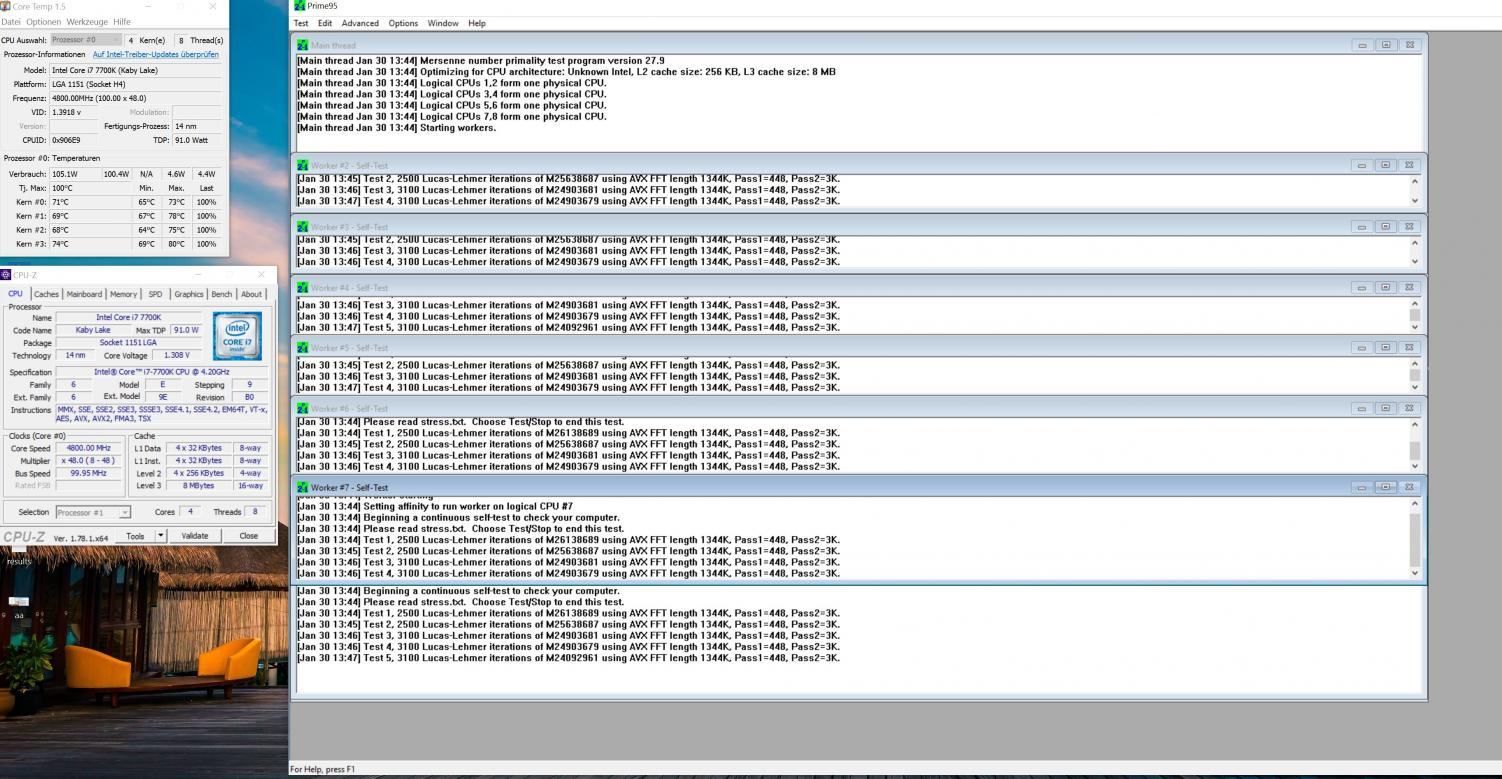
Task: Click the Worker #4 window's title icon
Action: pyautogui.click(x=303, y=288)
